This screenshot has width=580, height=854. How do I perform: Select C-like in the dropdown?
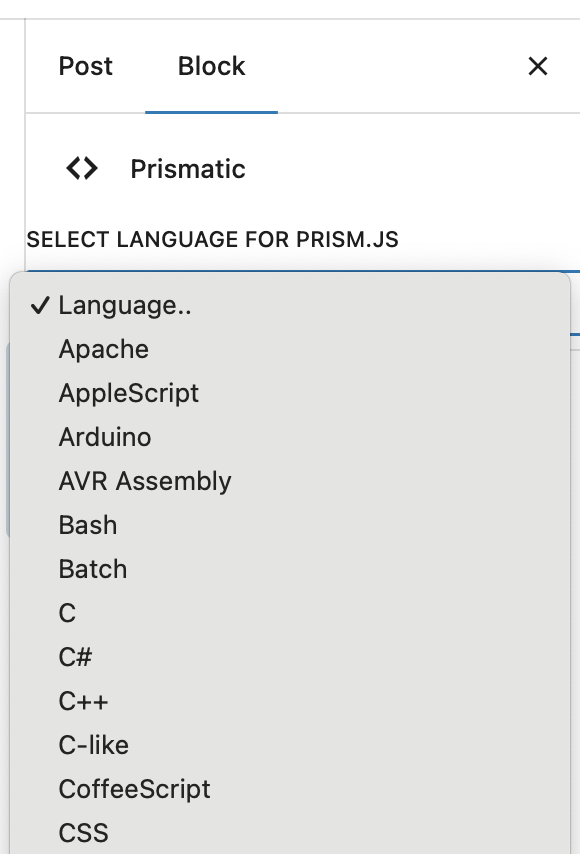(x=290, y=746)
